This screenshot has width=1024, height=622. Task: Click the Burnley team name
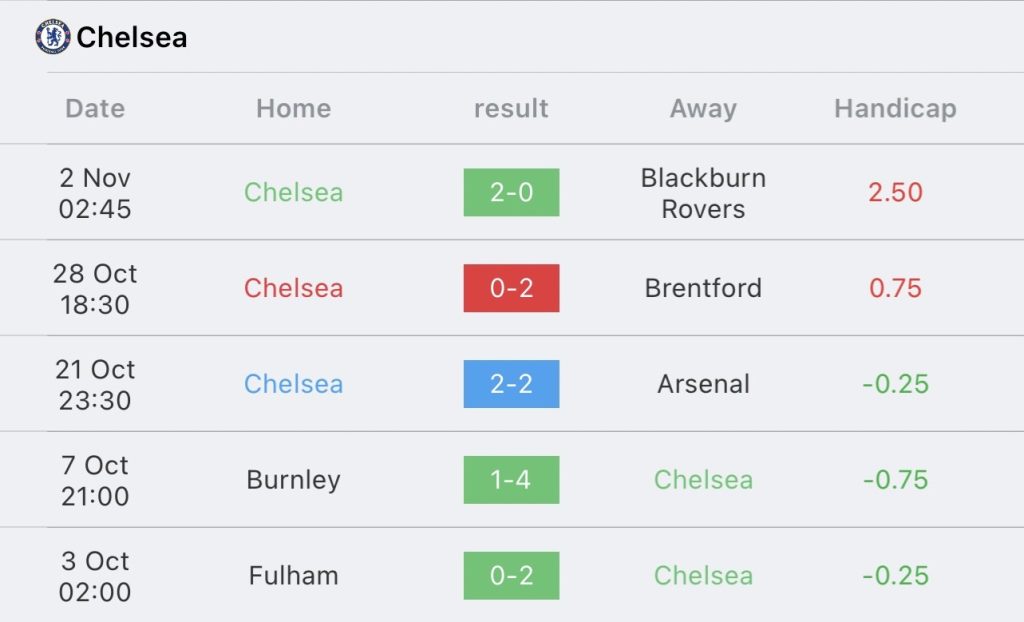pos(293,480)
